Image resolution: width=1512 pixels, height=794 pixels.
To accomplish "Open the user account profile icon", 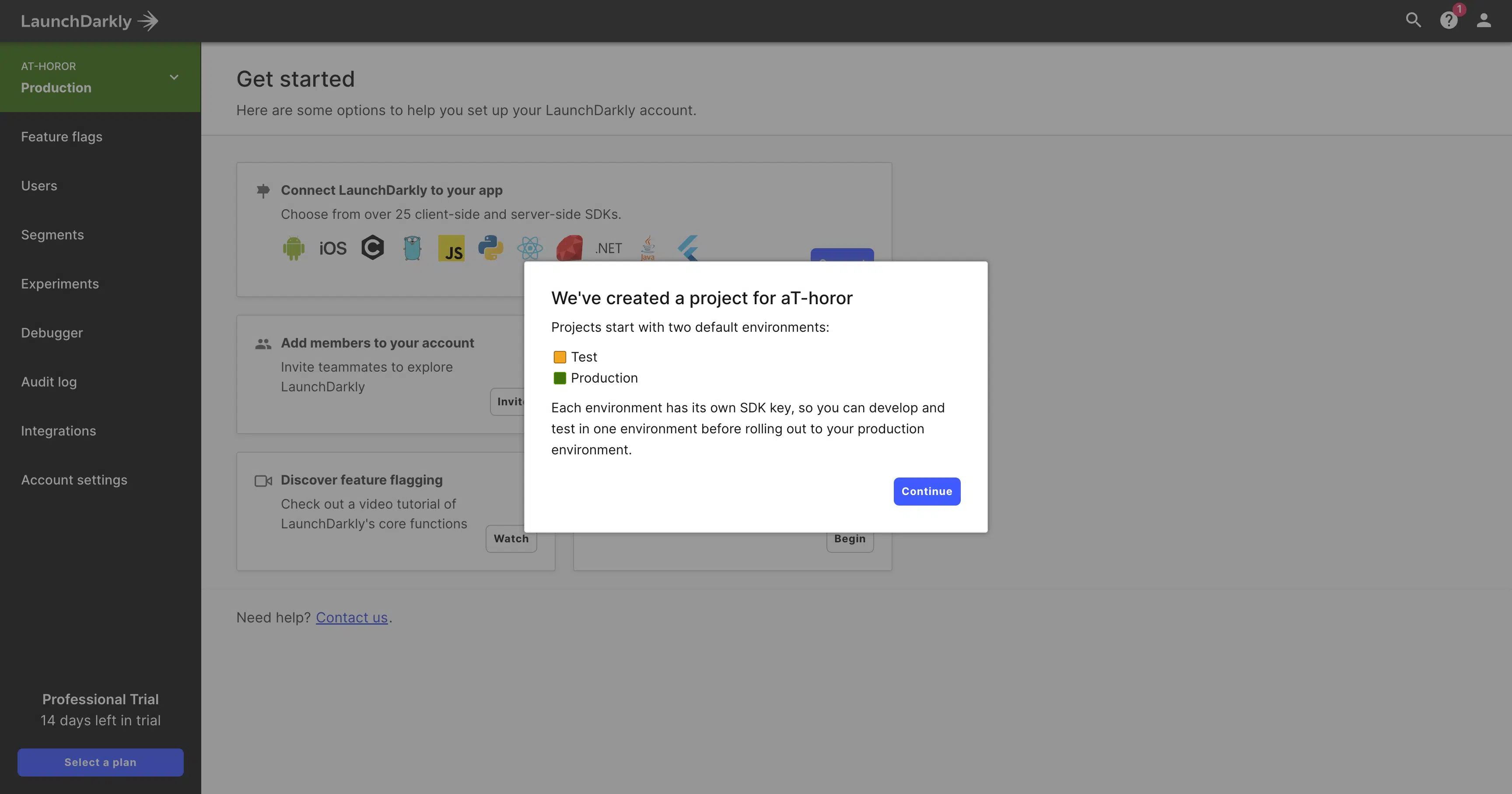I will click(1484, 21).
